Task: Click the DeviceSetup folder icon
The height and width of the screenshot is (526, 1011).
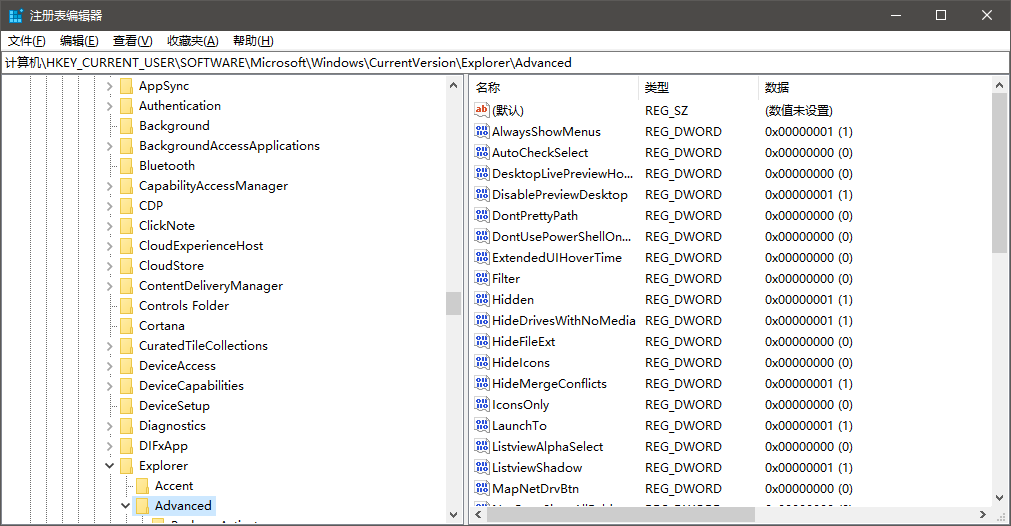Action: click(x=126, y=405)
